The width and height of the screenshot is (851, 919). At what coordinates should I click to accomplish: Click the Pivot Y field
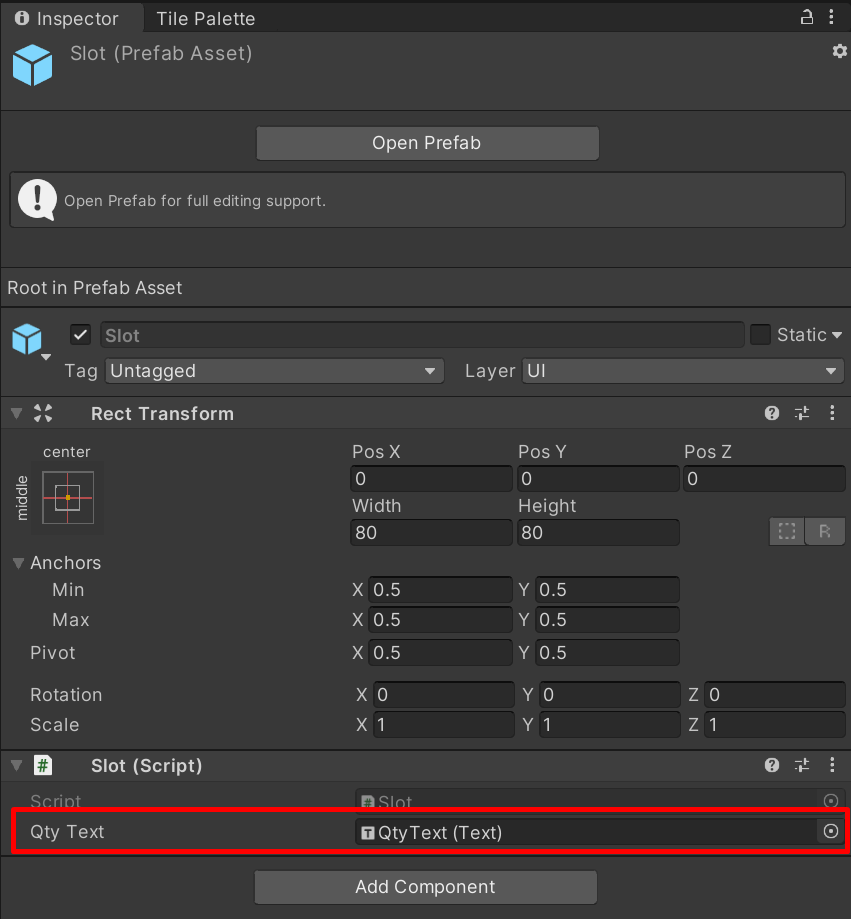607,653
